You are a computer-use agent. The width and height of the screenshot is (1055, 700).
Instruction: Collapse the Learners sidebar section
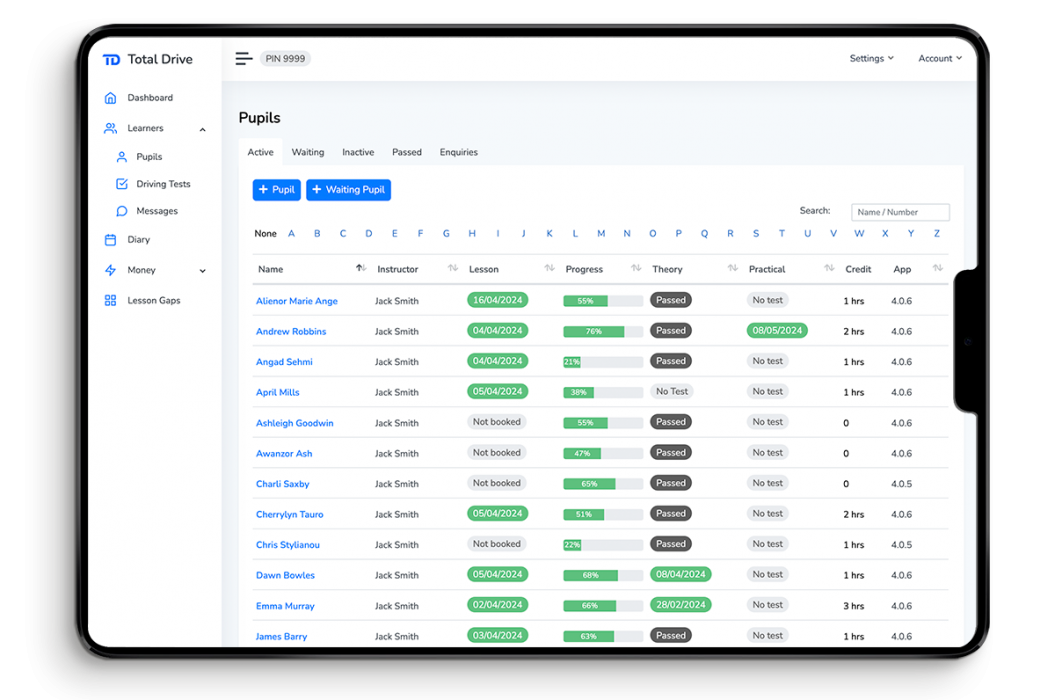(x=201, y=128)
